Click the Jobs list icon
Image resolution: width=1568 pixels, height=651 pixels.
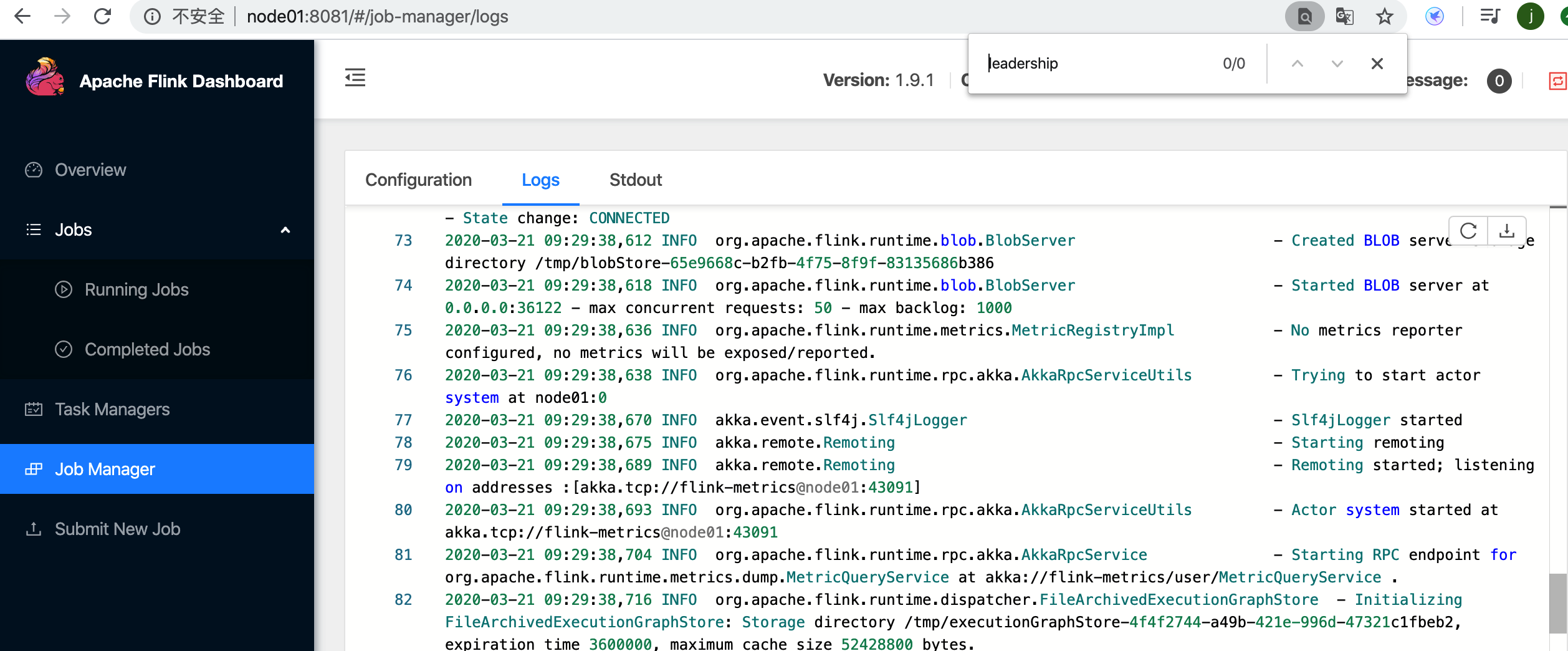(x=34, y=229)
